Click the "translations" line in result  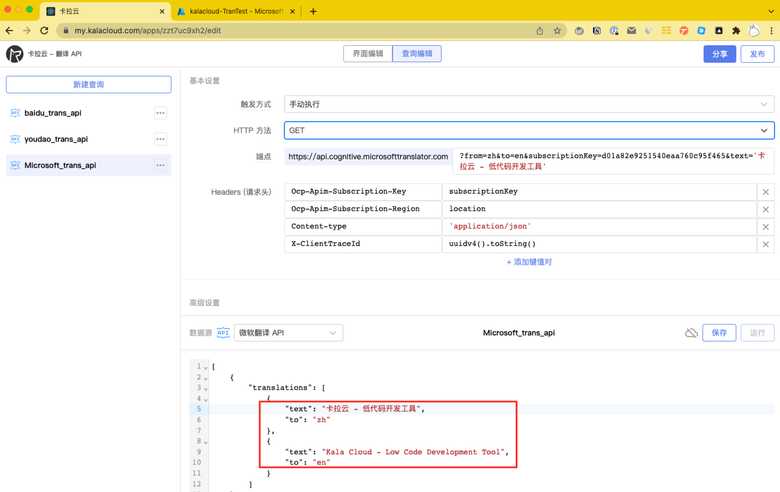287,388
